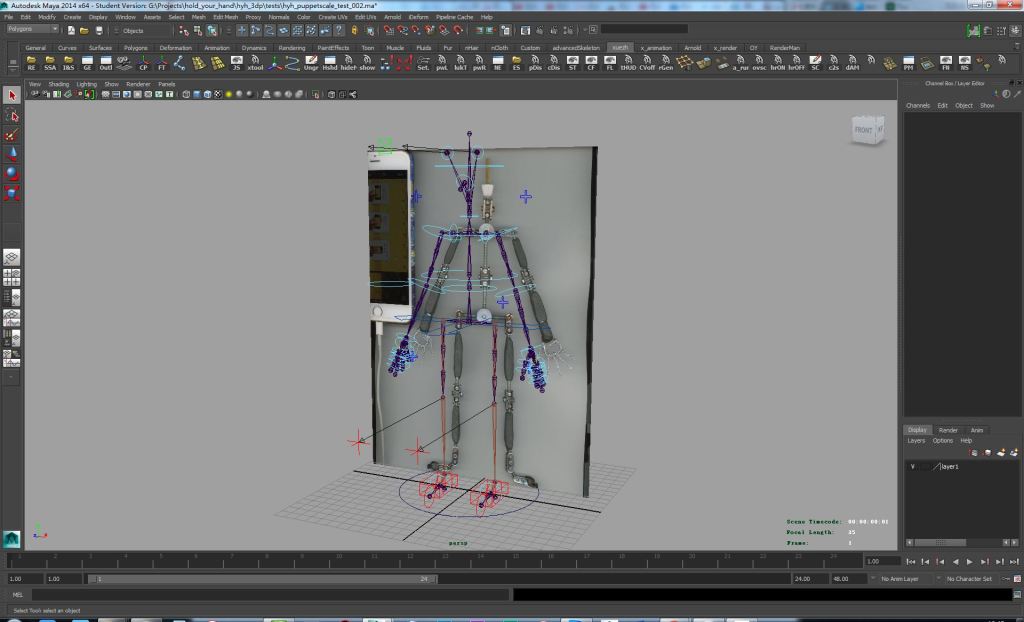
Task: Open the Edit Mesh menu
Action: pos(225,17)
